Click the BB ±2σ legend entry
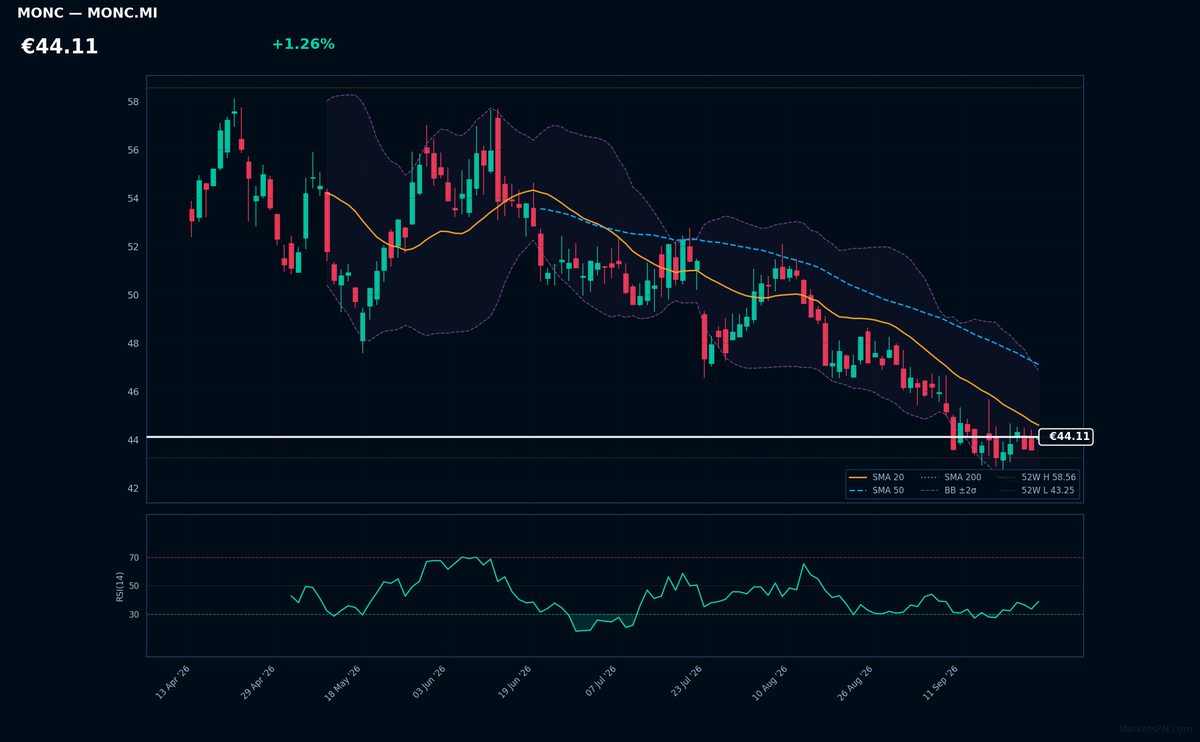 (951, 491)
